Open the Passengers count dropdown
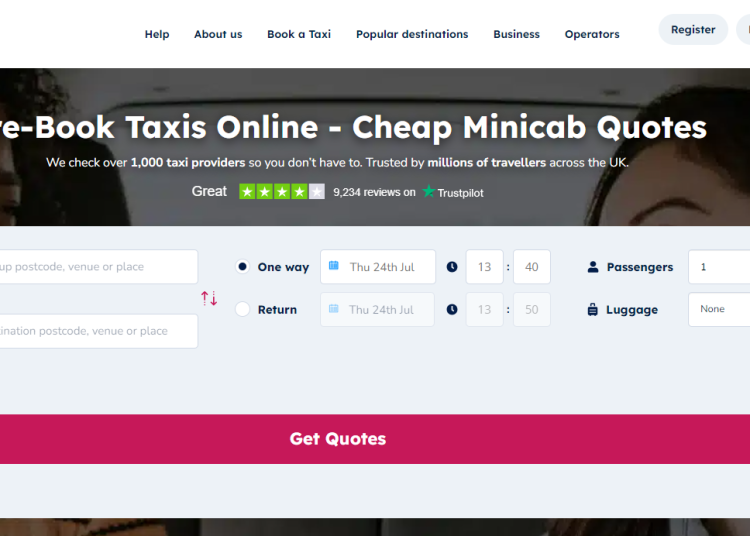The height and width of the screenshot is (536, 750). 719,267
